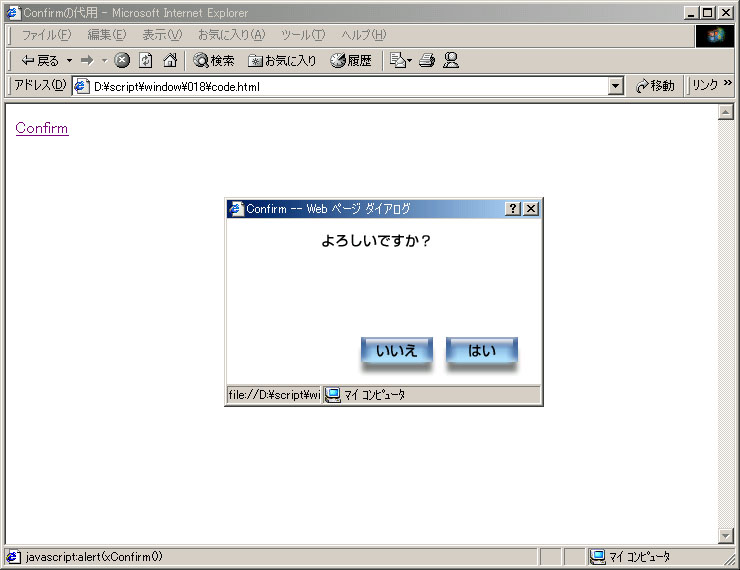740x570 pixels.
Task: Click the はい button in dialog
Action: 482,350
